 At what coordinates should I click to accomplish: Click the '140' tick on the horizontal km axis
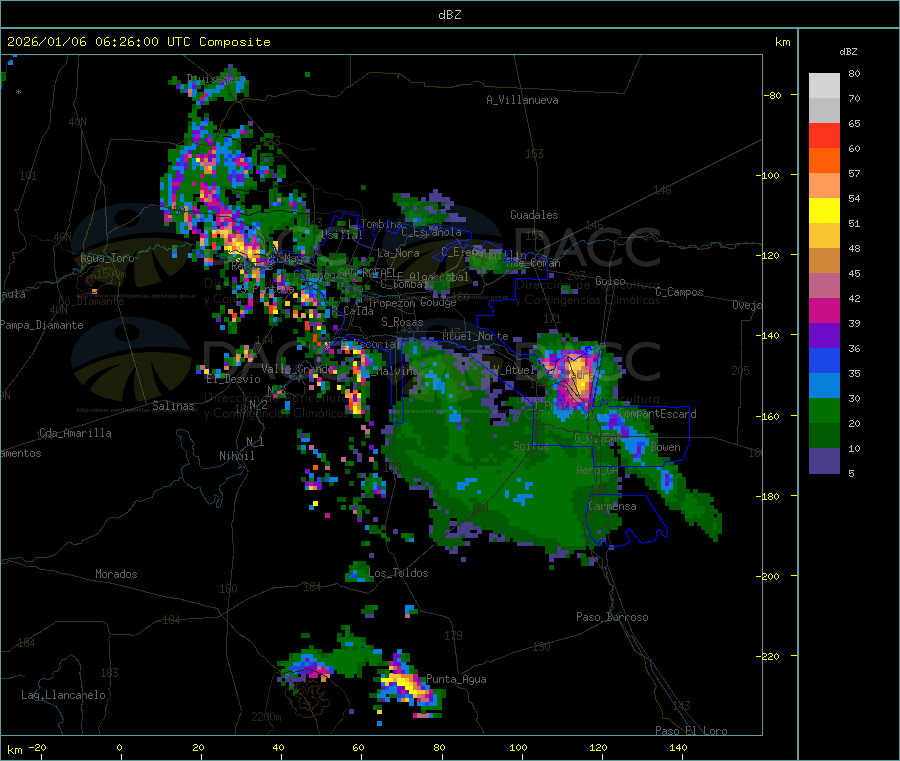678,748
